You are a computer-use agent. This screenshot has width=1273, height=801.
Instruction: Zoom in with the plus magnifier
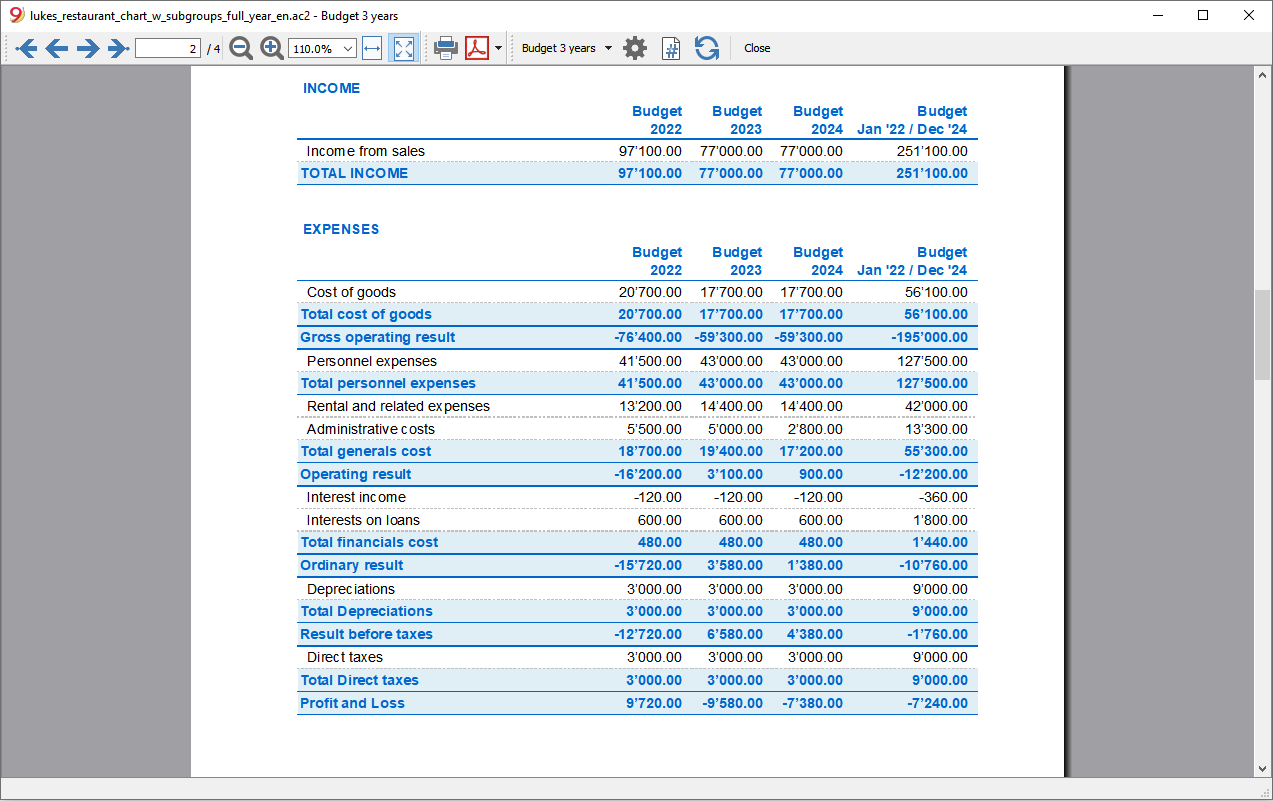(x=272, y=48)
